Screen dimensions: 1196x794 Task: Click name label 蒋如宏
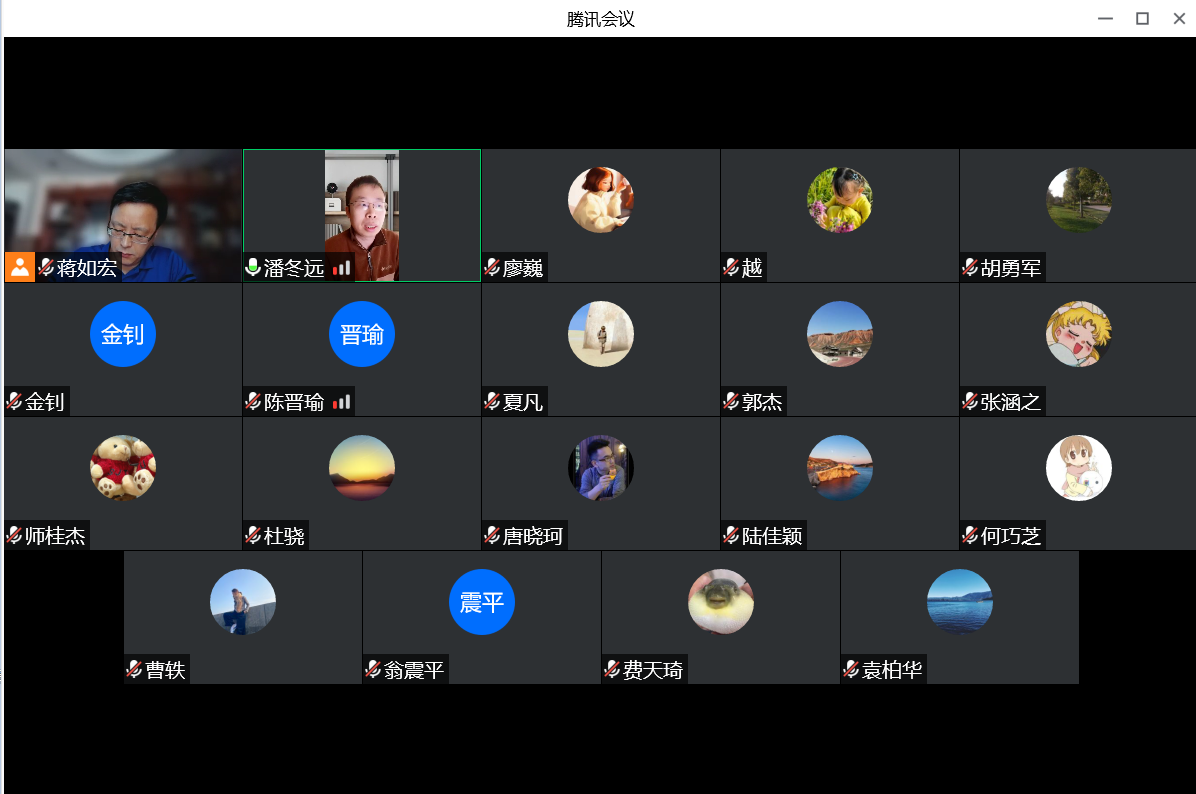(x=86, y=268)
